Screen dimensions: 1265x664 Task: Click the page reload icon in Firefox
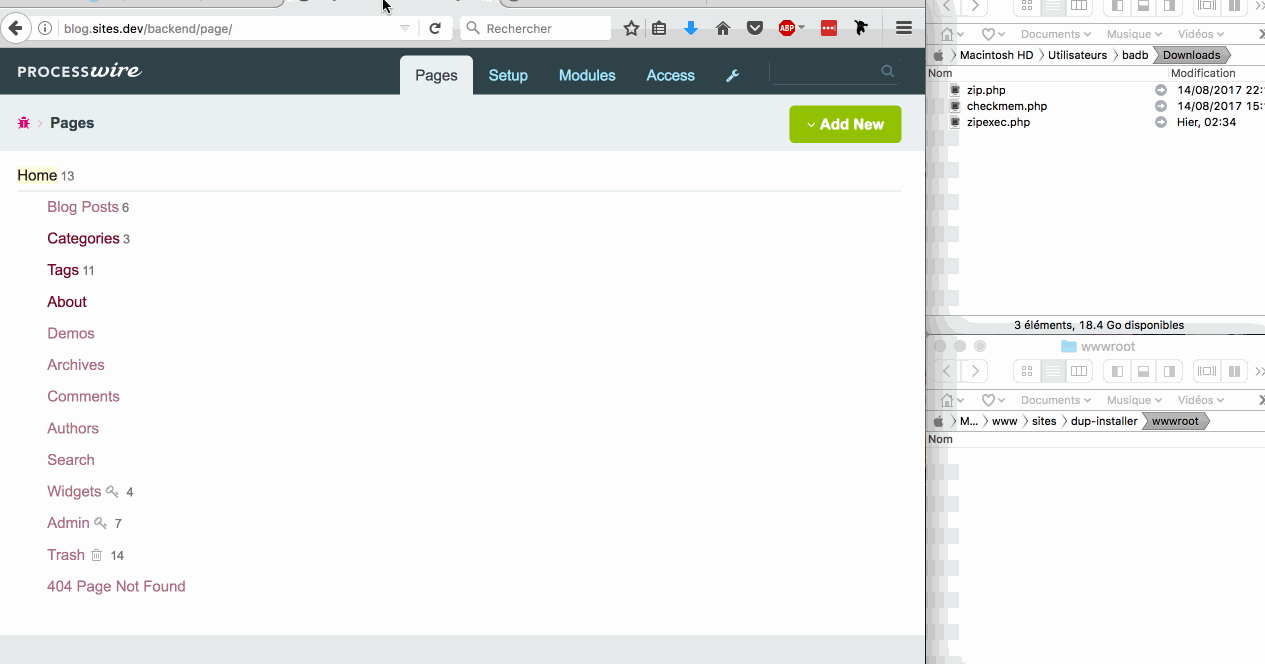(436, 27)
